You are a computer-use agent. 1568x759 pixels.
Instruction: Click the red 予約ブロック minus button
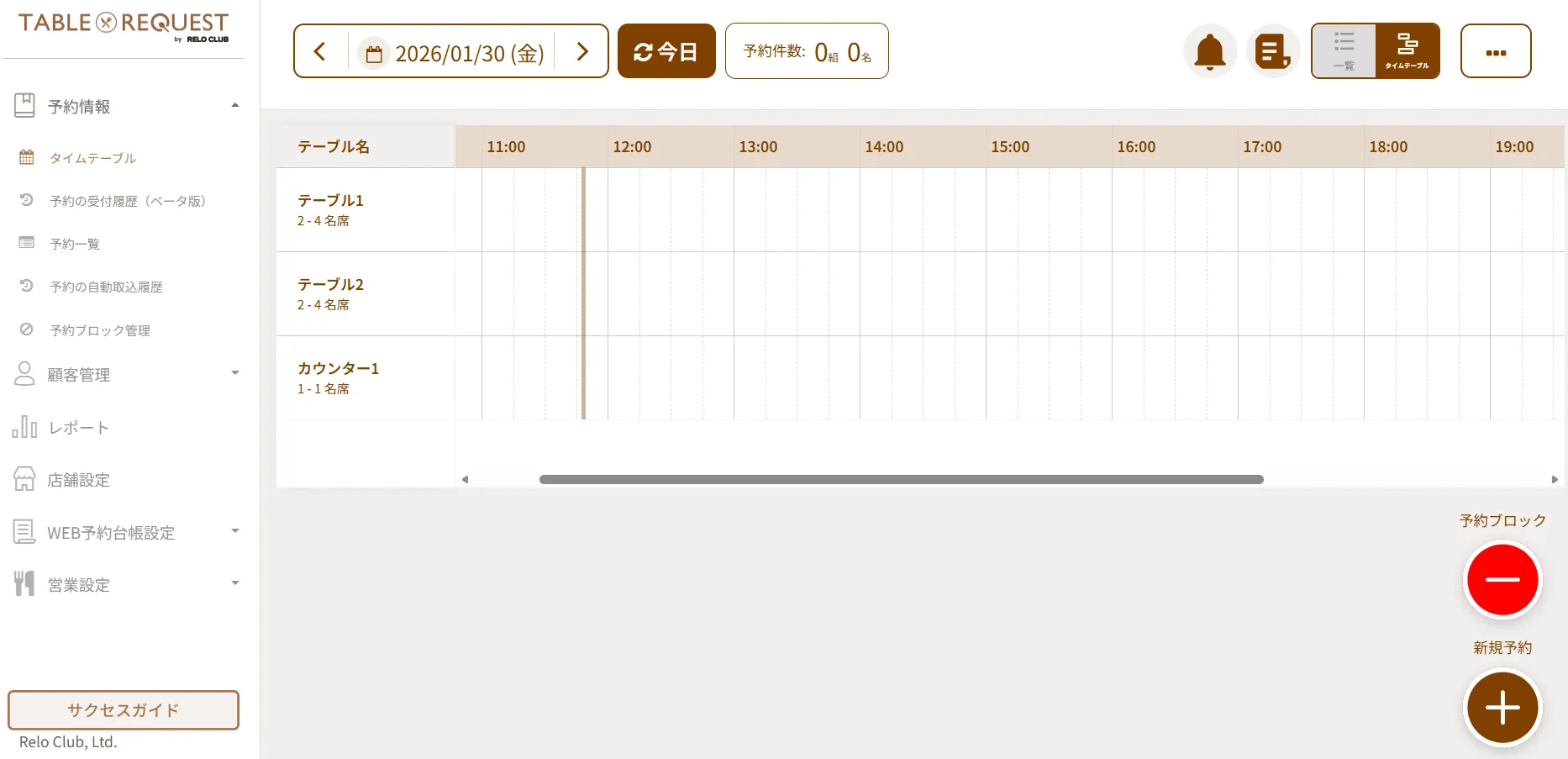(1502, 580)
